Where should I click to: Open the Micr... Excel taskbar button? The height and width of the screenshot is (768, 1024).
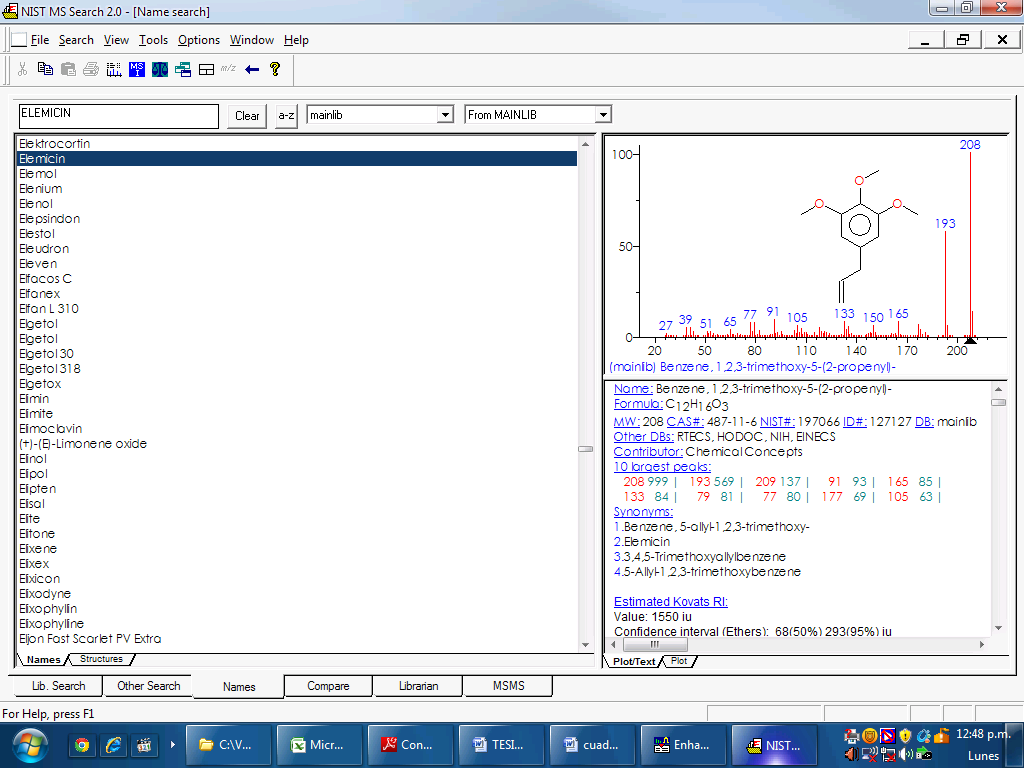tap(319, 745)
